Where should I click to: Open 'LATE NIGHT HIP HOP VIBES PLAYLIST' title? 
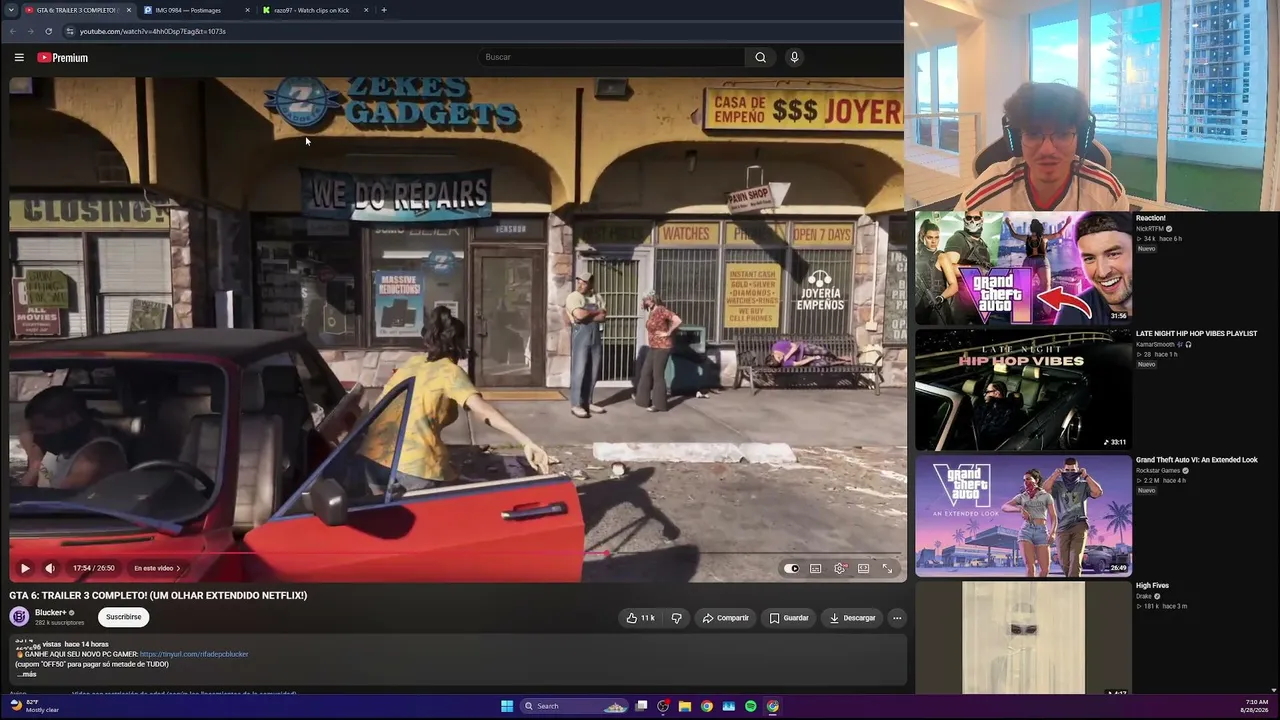1196,334
